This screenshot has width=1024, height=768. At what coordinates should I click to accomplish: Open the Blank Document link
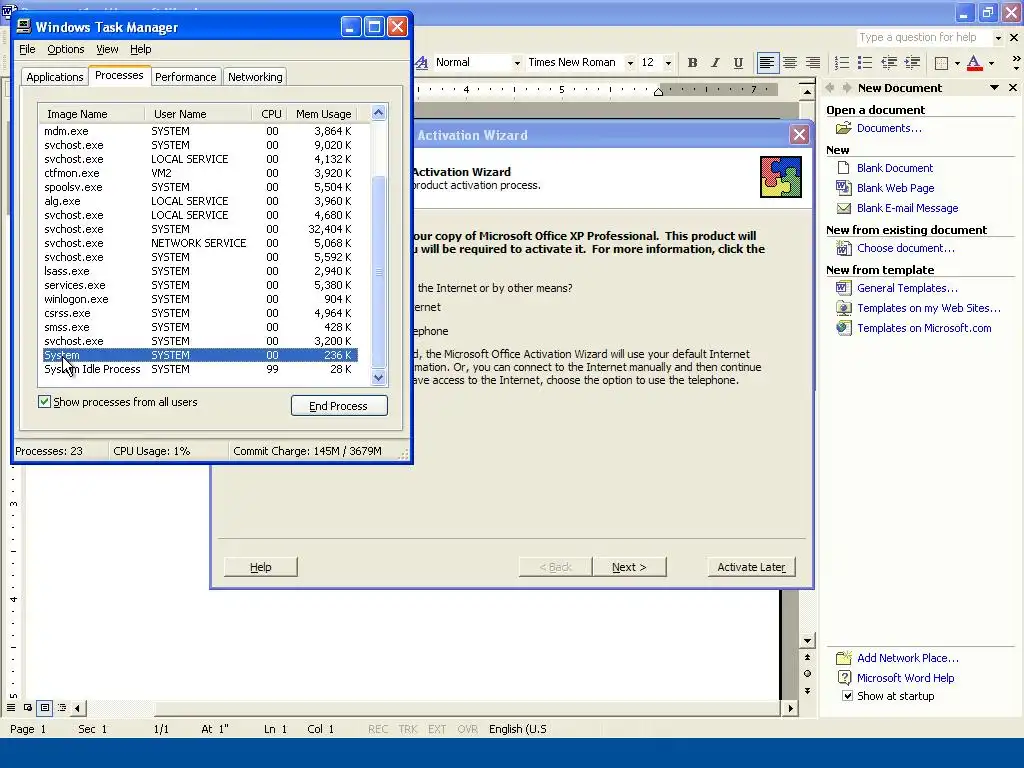[x=895, y=168]
